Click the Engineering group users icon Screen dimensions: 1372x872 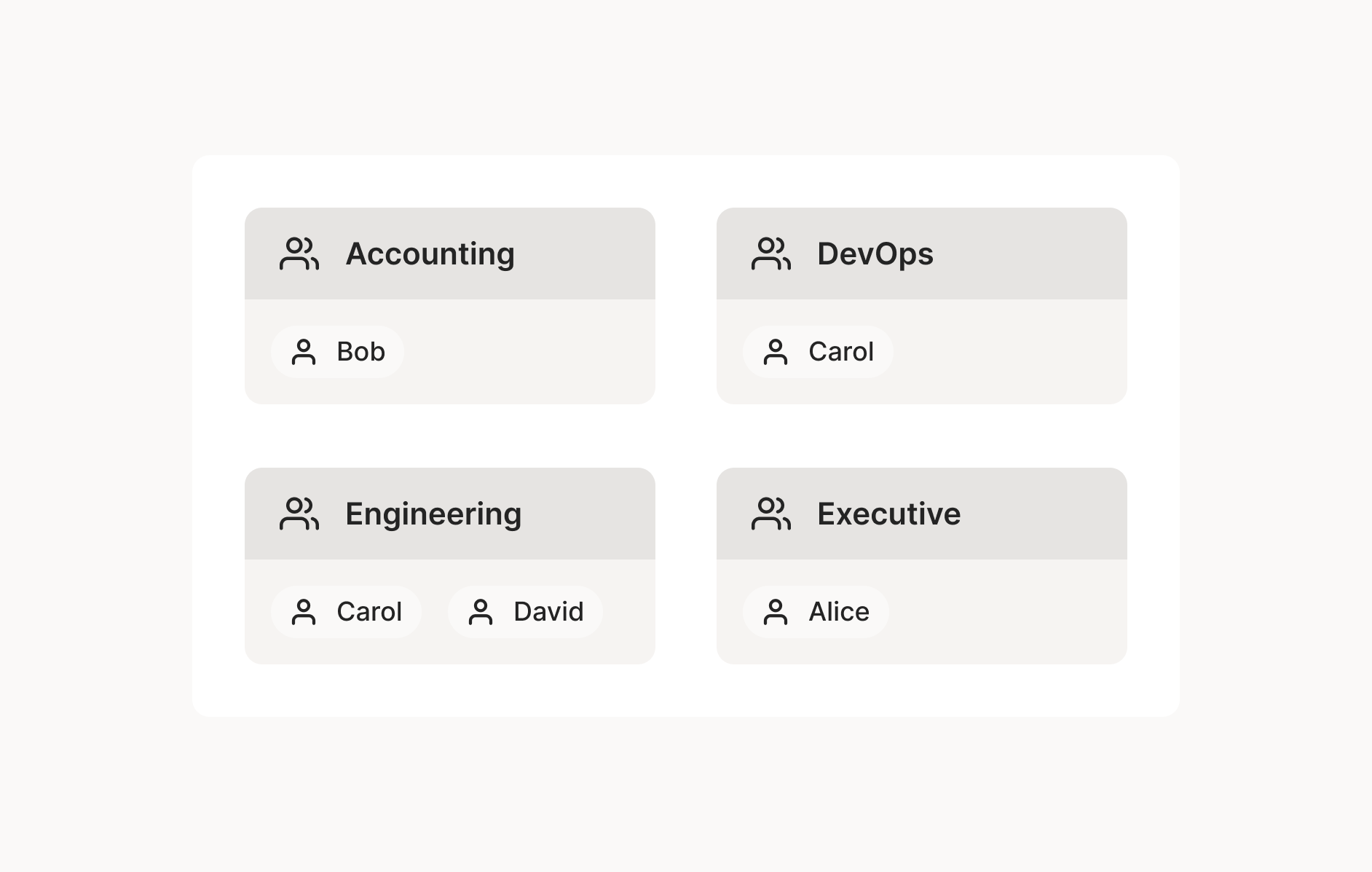click(299, 514)
